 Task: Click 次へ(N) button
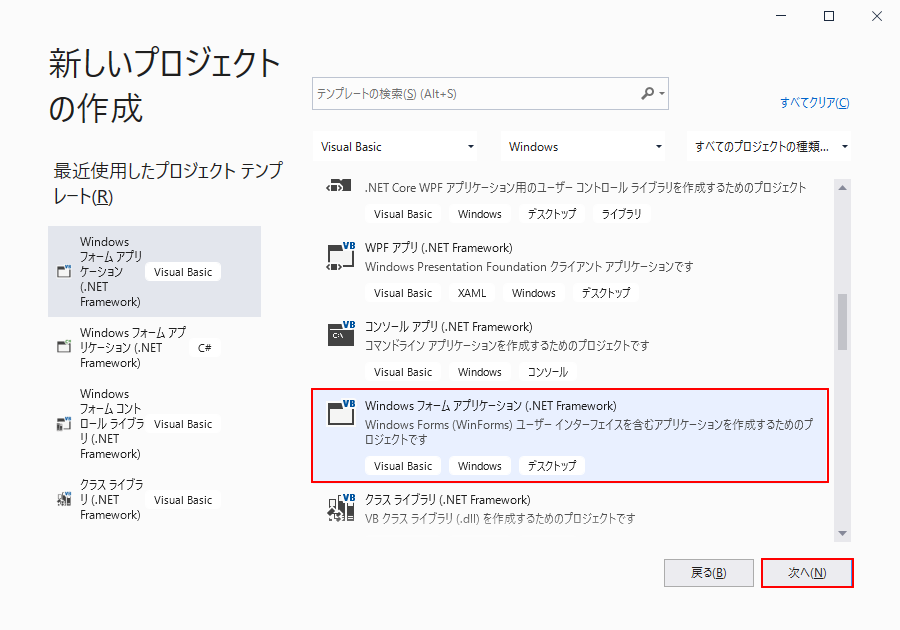(x=807, y=573)
